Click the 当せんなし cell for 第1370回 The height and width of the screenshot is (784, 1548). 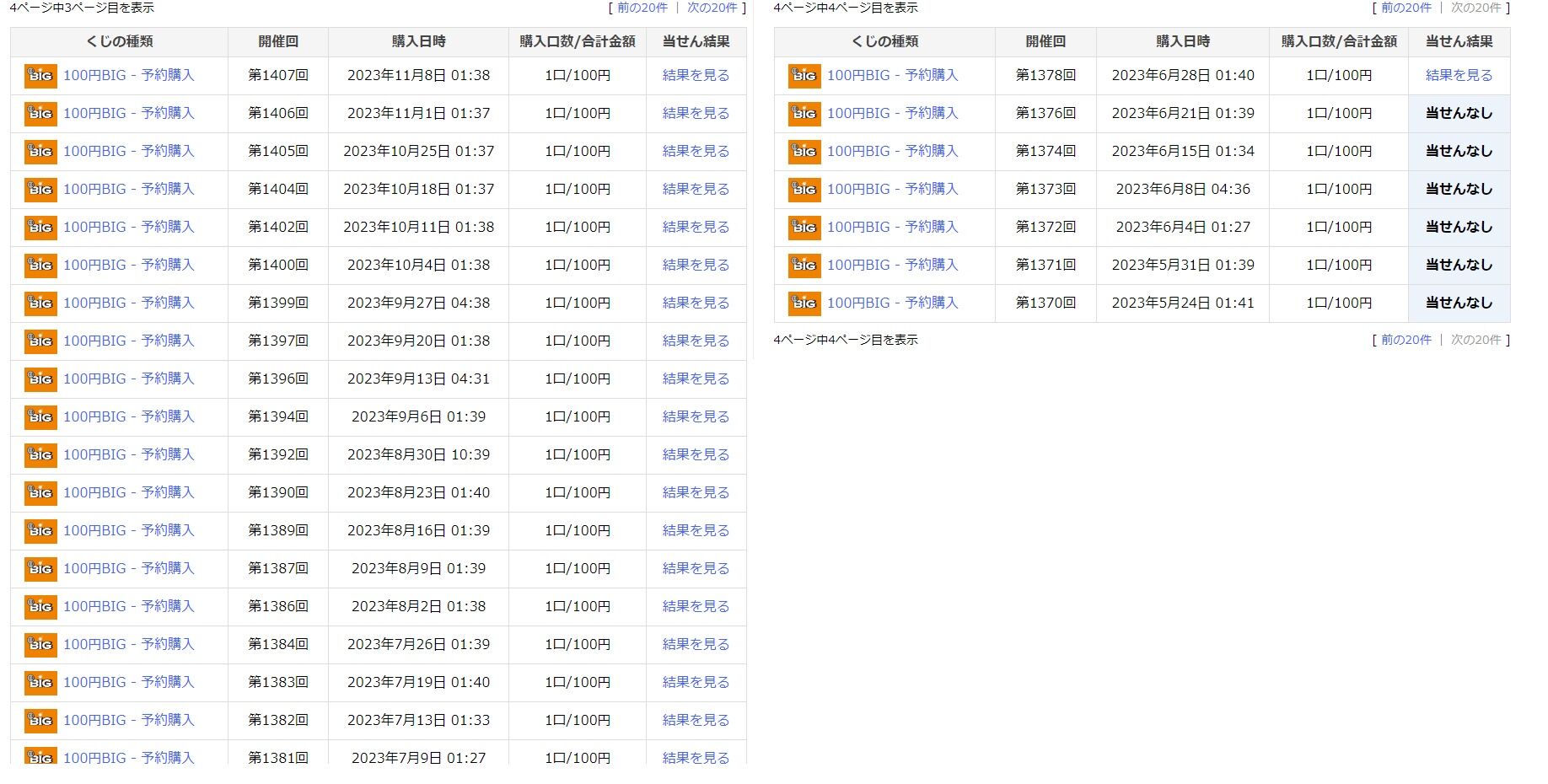[x=1459, y=303]
